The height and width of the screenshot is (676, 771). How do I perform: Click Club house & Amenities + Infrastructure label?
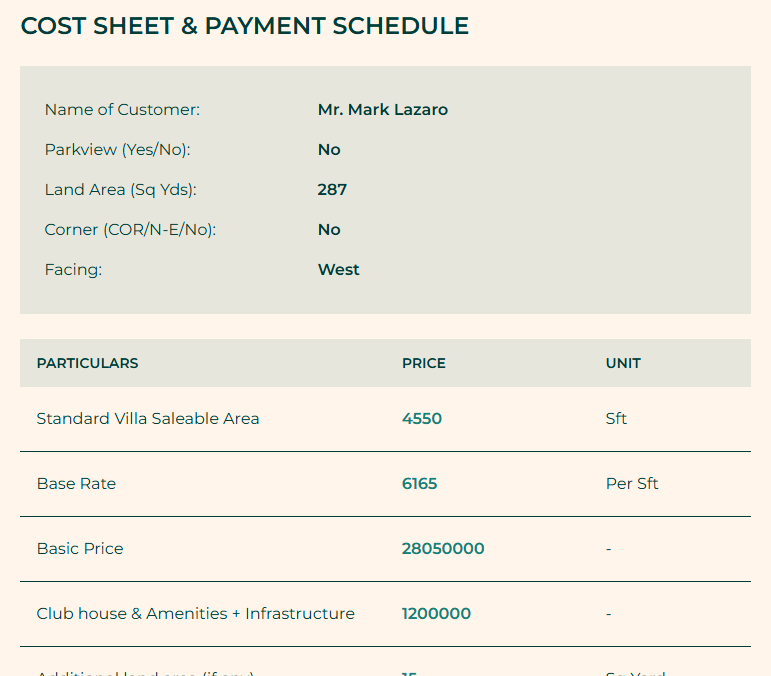[195, 614]
